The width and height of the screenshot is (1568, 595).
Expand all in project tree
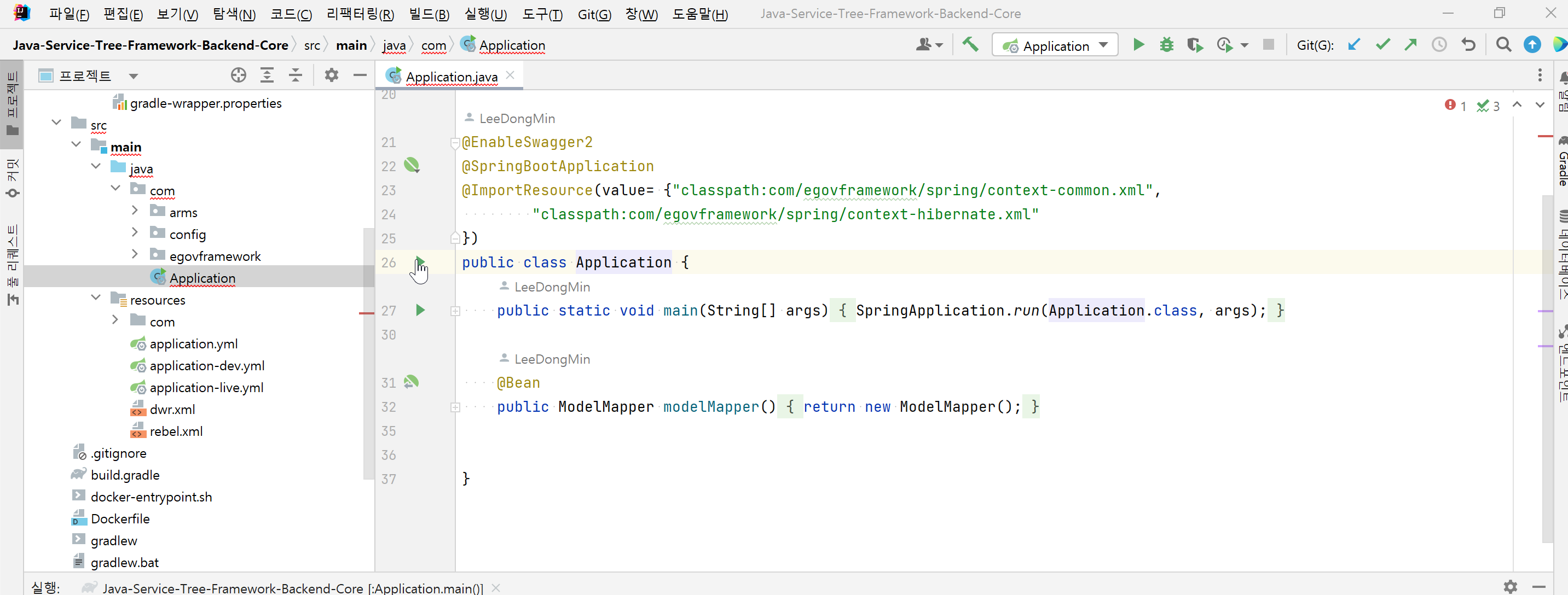267,75
